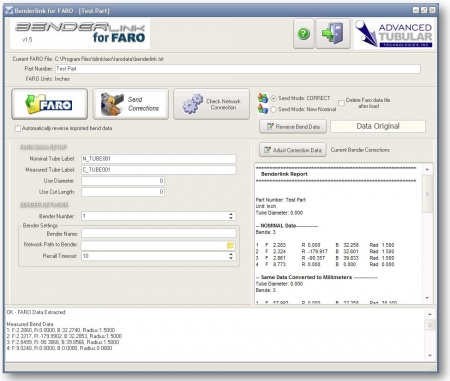
Task: Click log panel scroll down arrow
Action: (x=430, y=355)
